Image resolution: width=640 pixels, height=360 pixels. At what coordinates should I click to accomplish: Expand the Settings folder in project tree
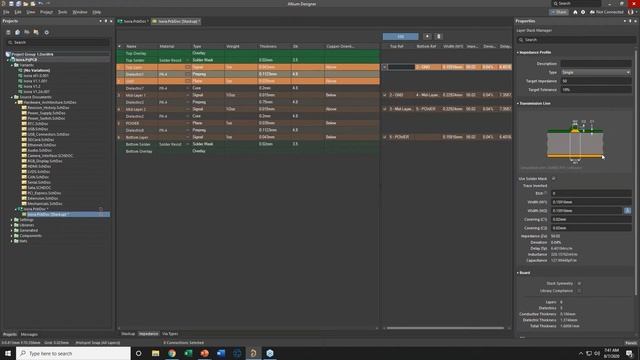(x=11, y=220)
